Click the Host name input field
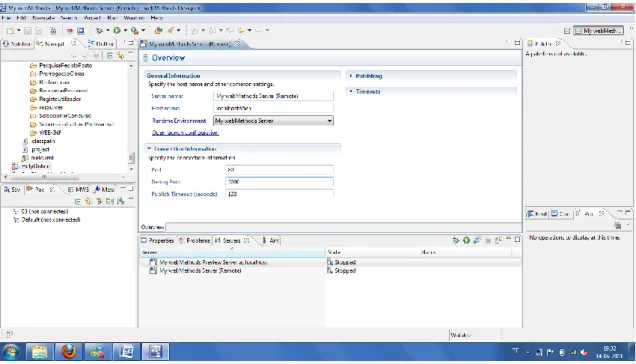The height and width of the screenshot is (364, 636). (x=273, y=108)
